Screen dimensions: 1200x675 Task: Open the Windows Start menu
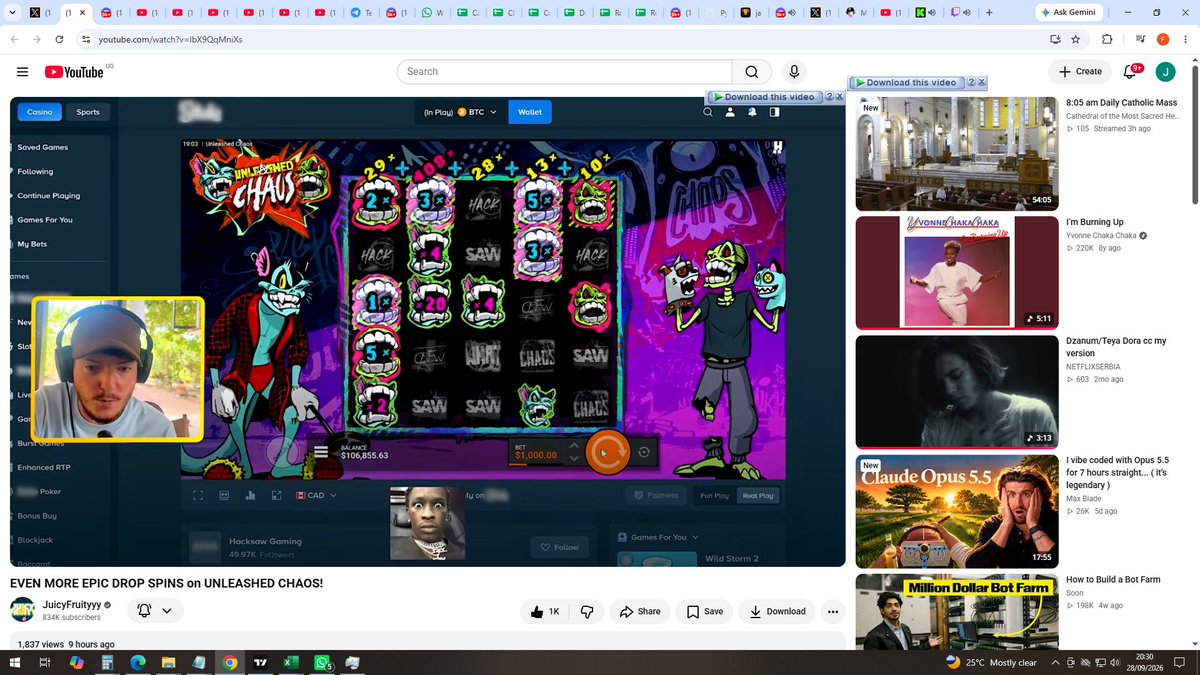tap(14, 663)
